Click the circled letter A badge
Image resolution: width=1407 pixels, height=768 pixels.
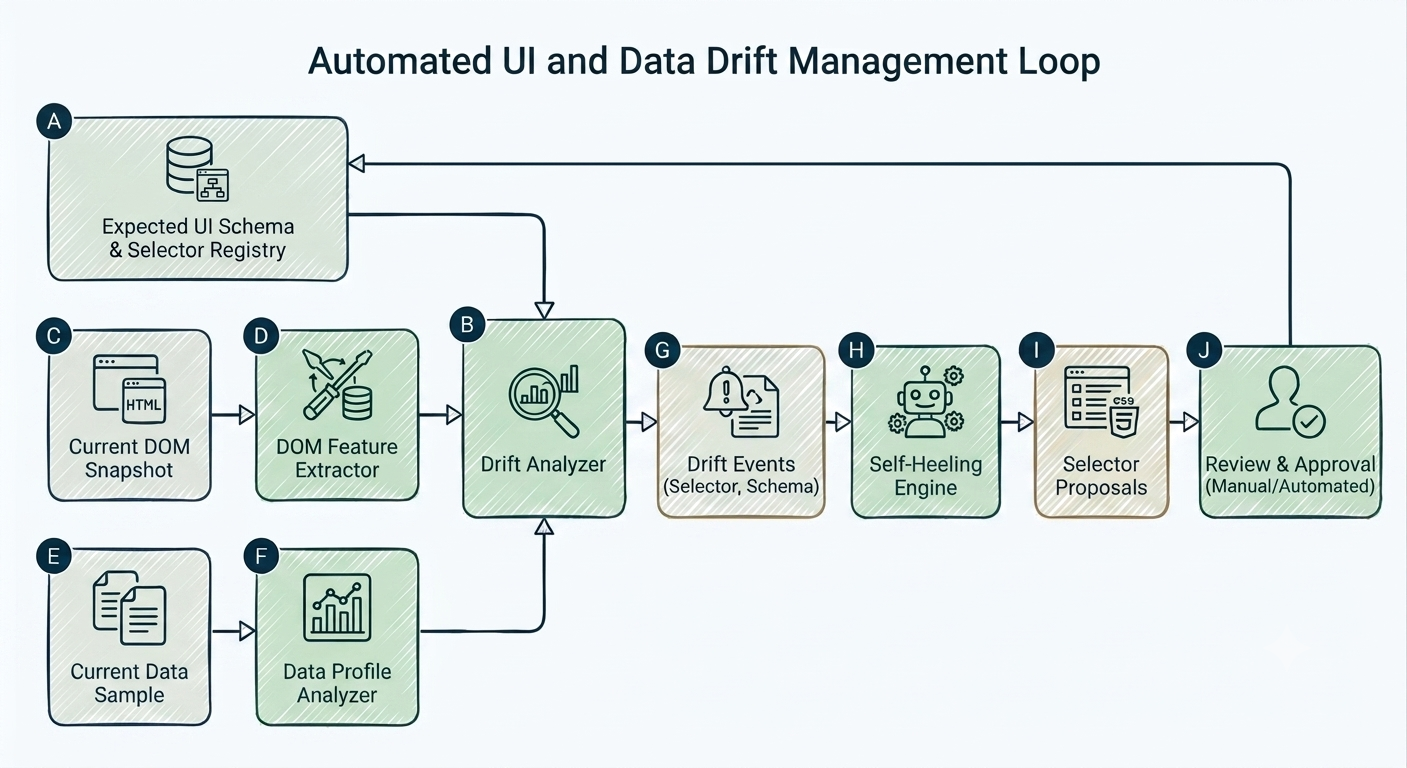tap(53, 122)
